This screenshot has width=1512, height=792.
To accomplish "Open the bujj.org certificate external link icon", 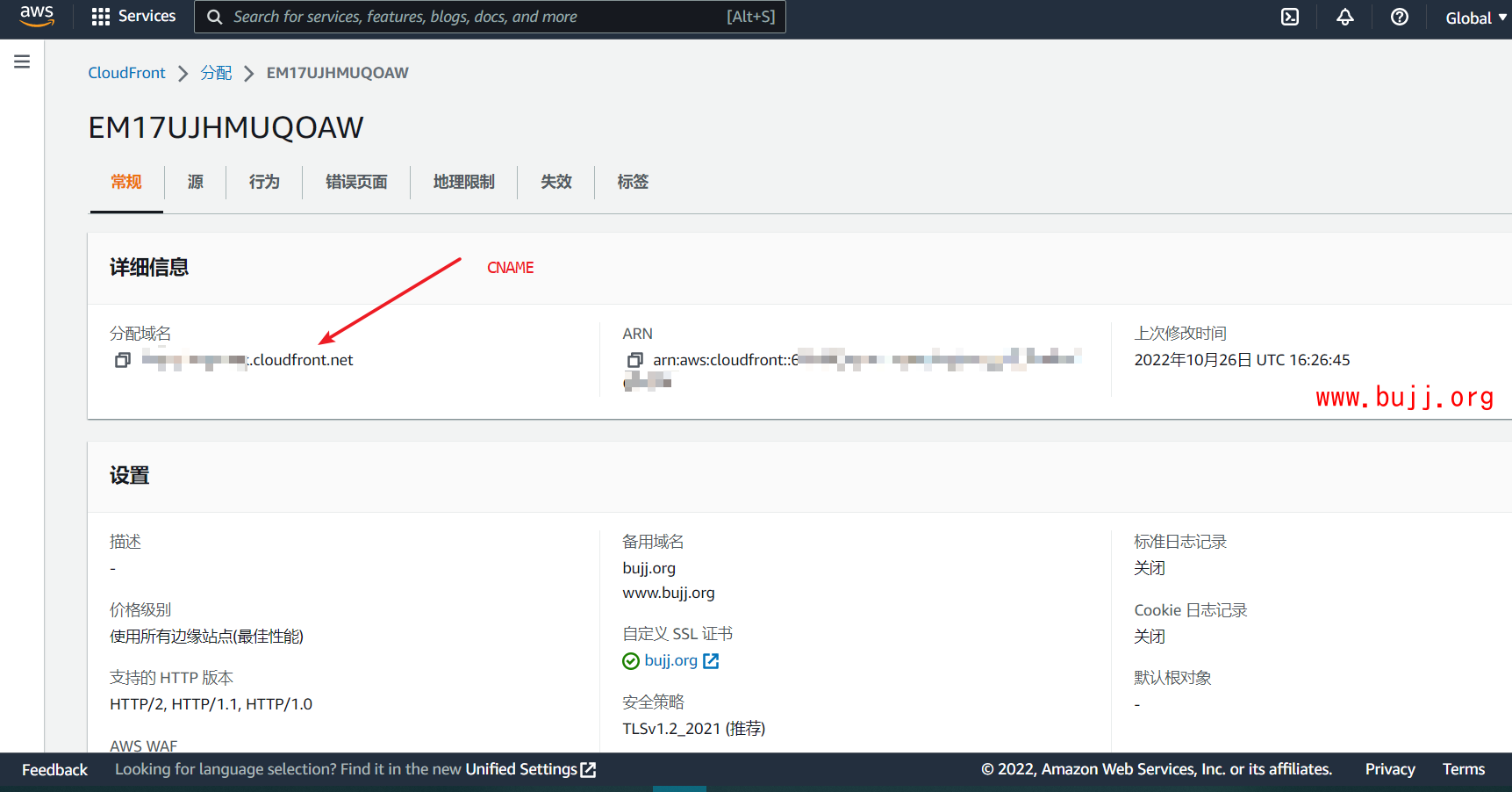I will tap(711, 661).
